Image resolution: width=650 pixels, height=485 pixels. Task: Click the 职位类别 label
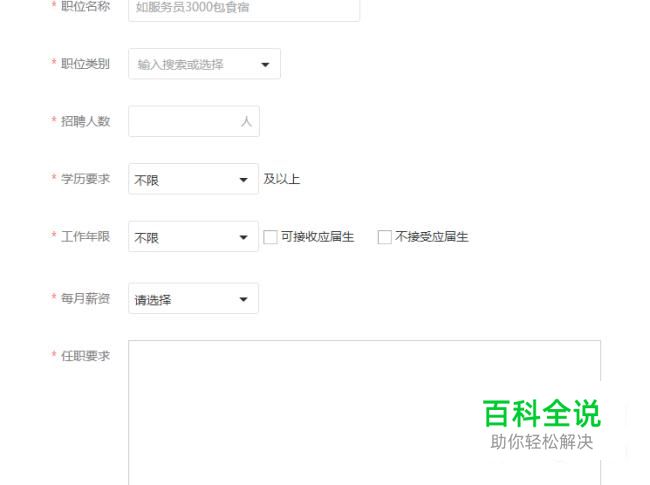point(85,63)
